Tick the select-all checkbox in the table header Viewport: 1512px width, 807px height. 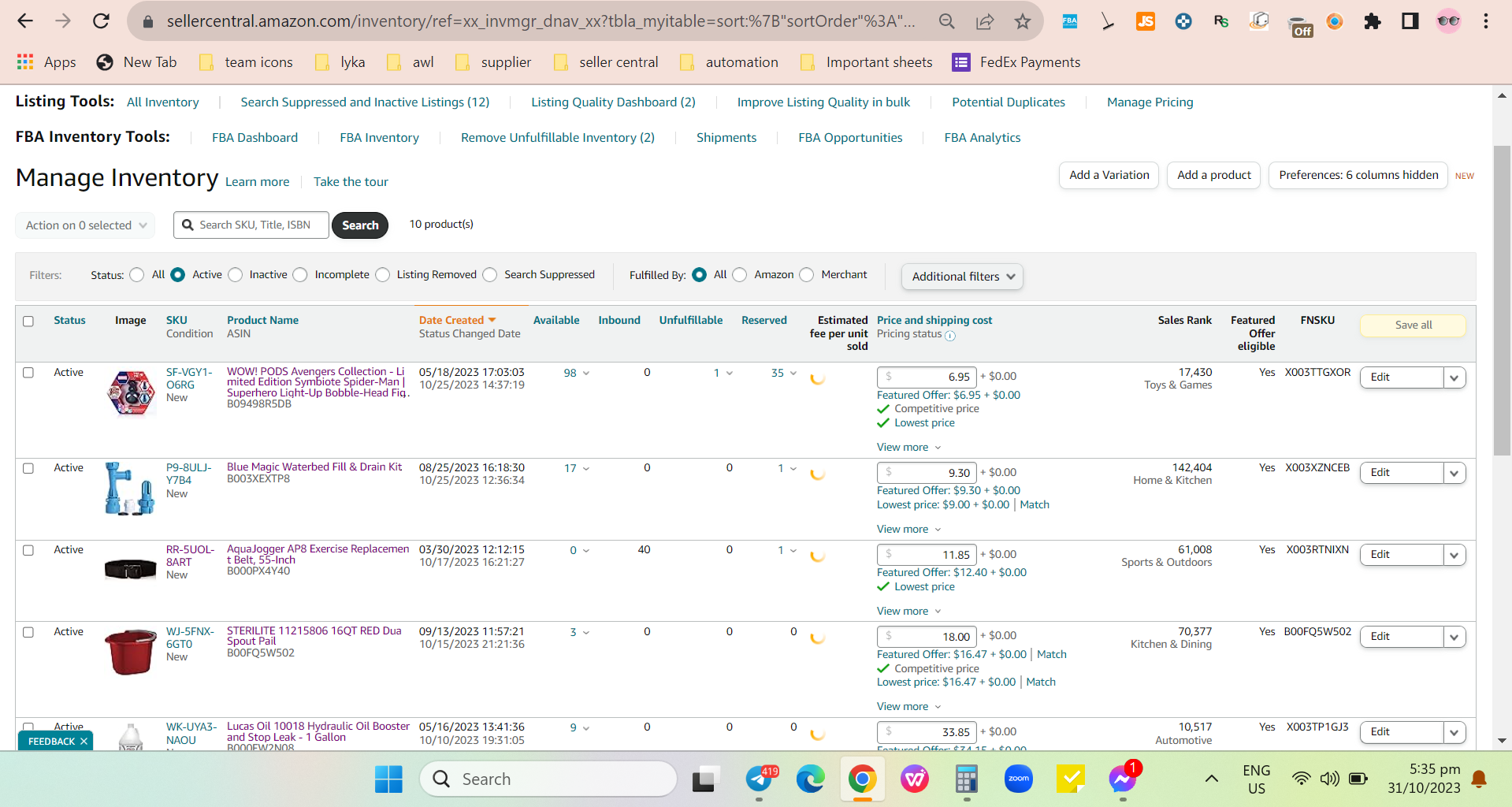pos(28,322)
